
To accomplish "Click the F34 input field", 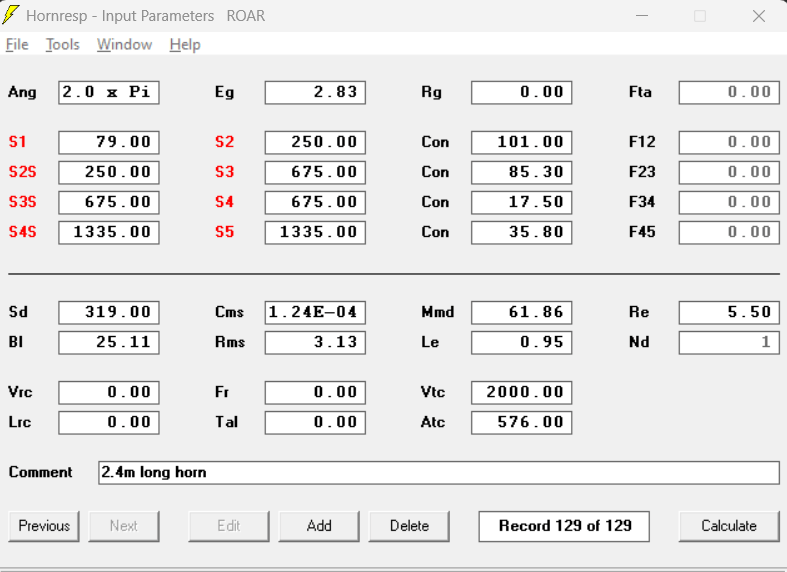I will pos(729,203).
